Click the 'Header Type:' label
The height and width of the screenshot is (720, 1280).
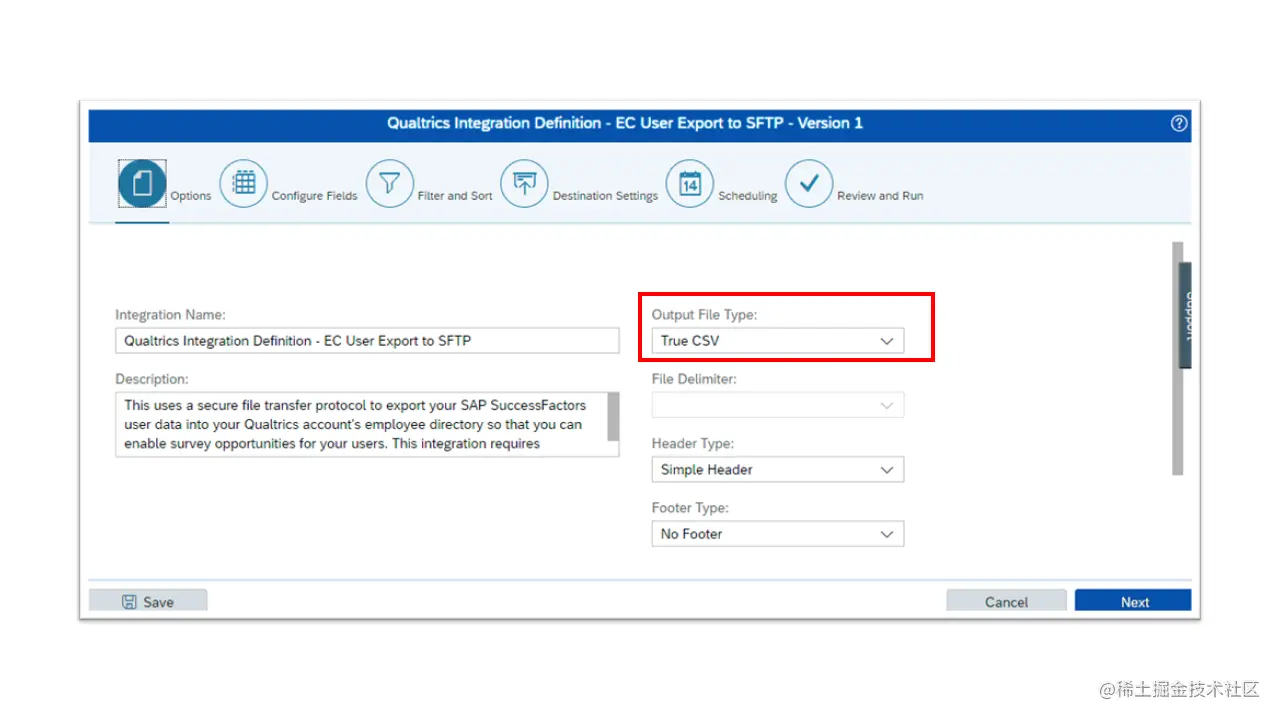click(x=692, y=444)
